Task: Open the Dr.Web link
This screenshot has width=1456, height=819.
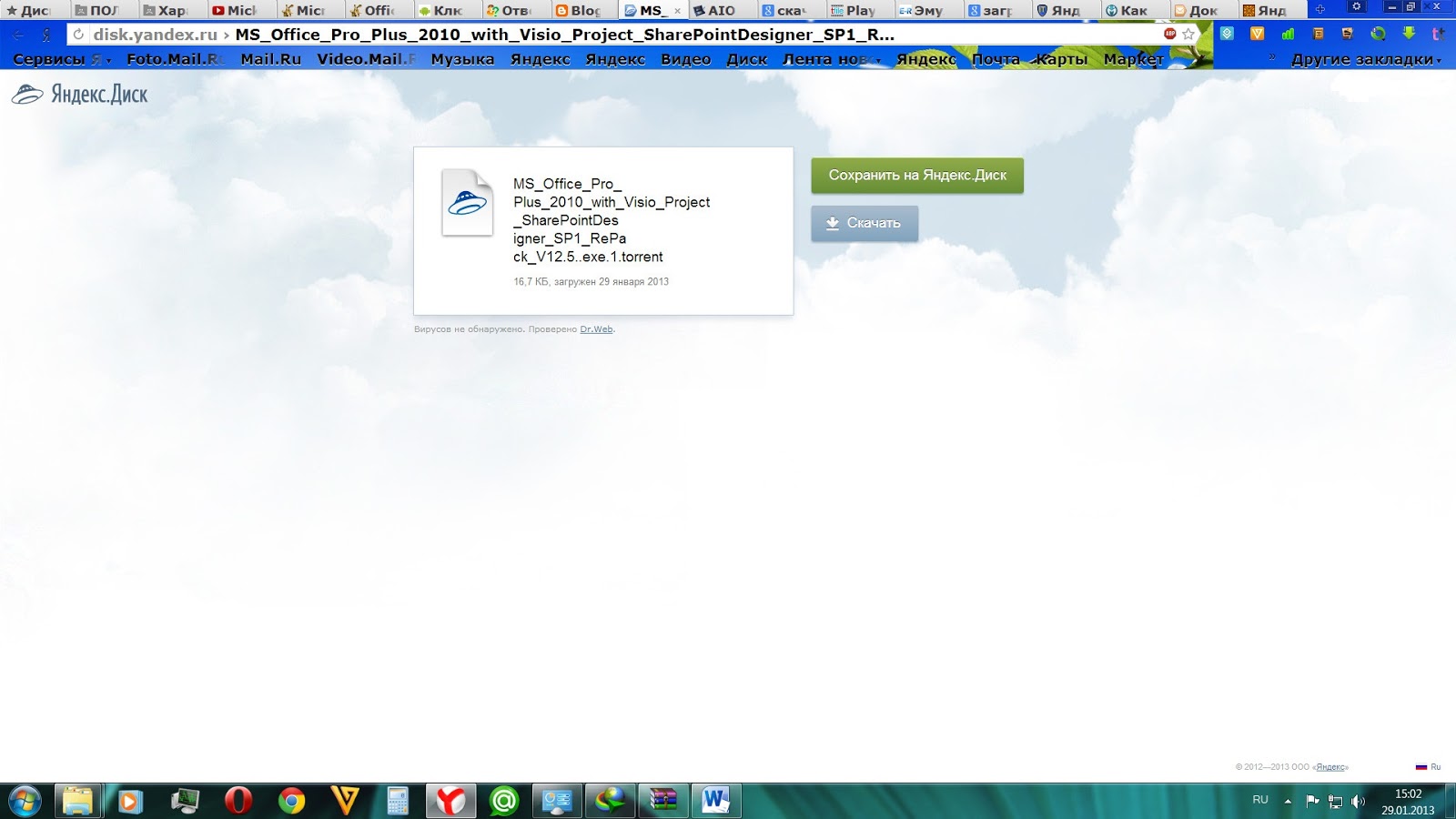Action: [x=596, y=329]
